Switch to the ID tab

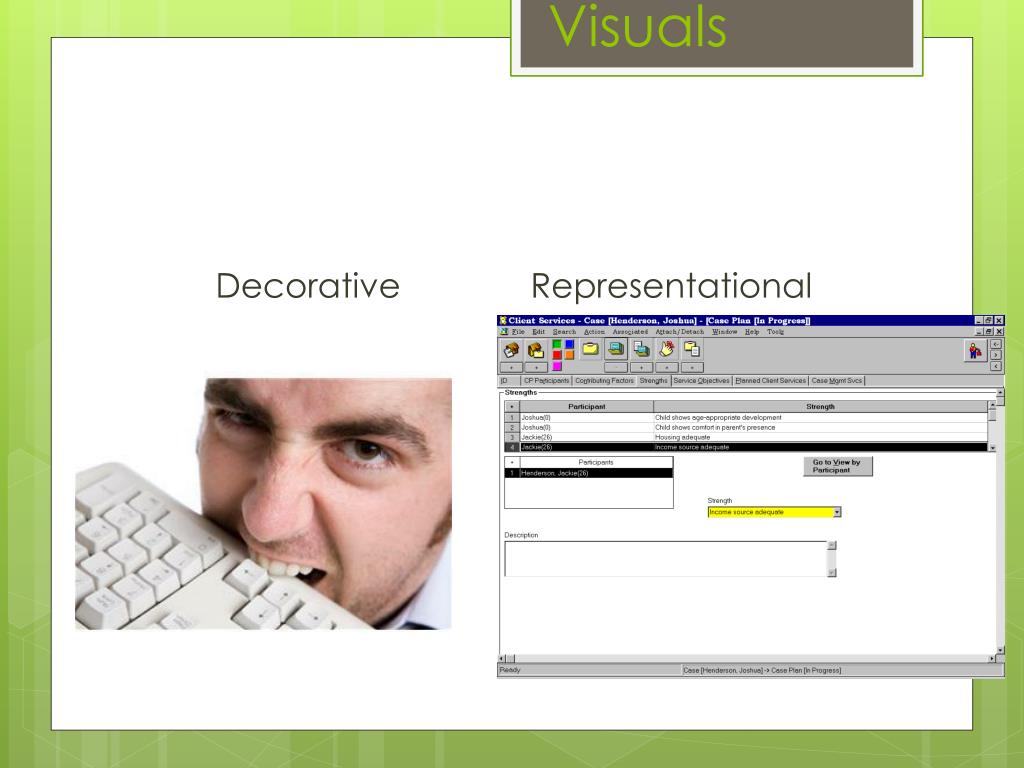point(509,381)
